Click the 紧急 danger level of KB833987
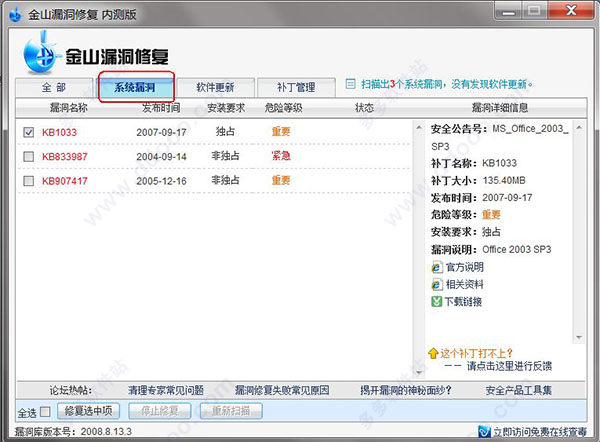The height and width of the screenshot is (442, 600). point(281,156)
